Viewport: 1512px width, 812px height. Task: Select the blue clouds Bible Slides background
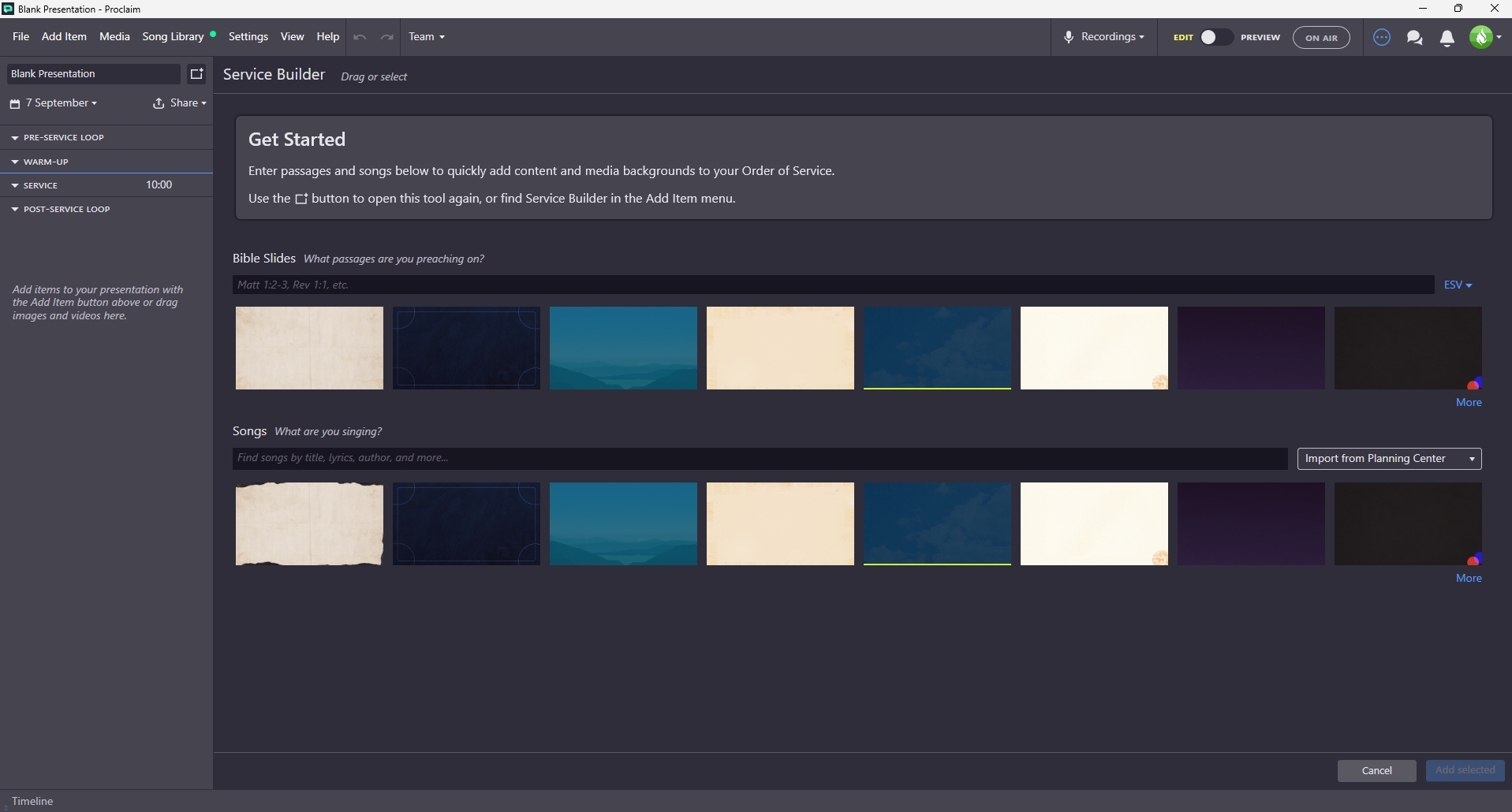click(x=937, y=348)
